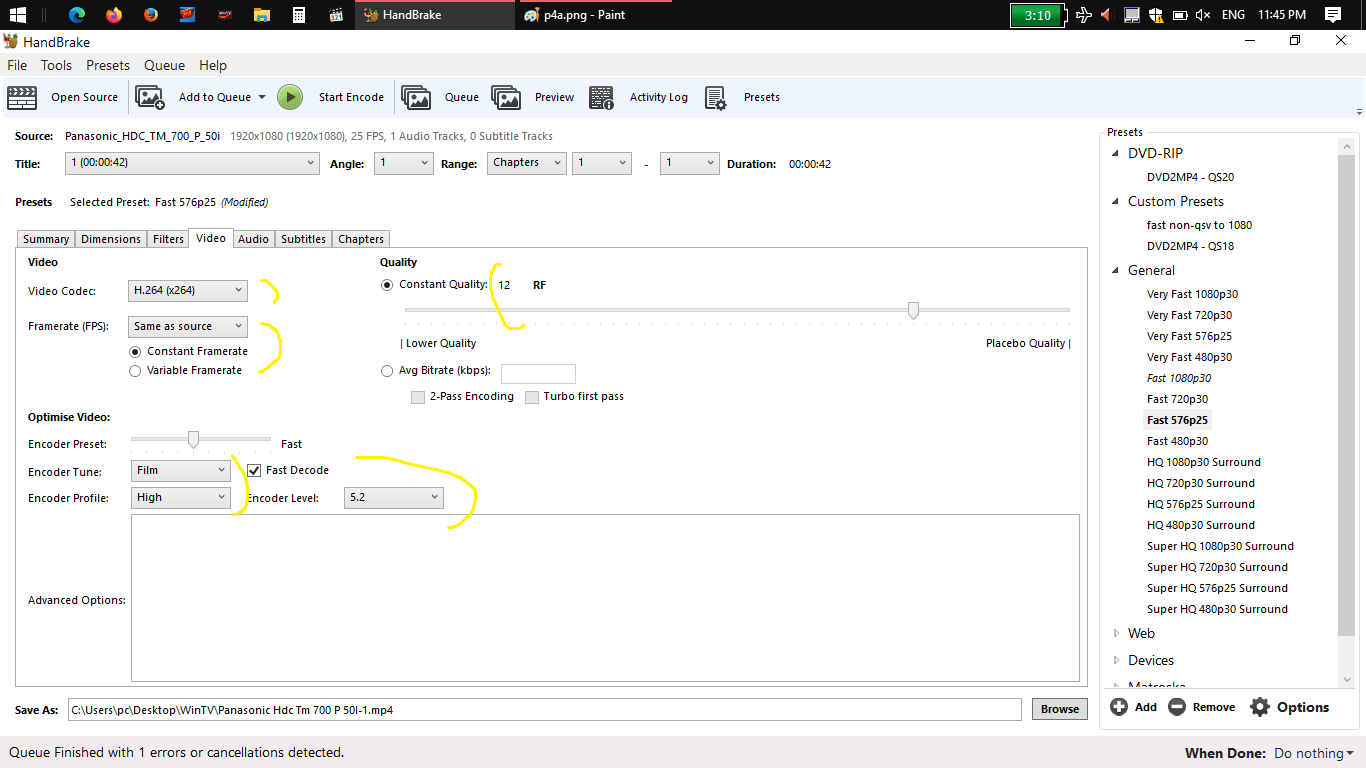Image resolution: width=1366 pixels, height=768 pixels.
Task: Open the Title dropdown
Action: (x=193, y=163)
